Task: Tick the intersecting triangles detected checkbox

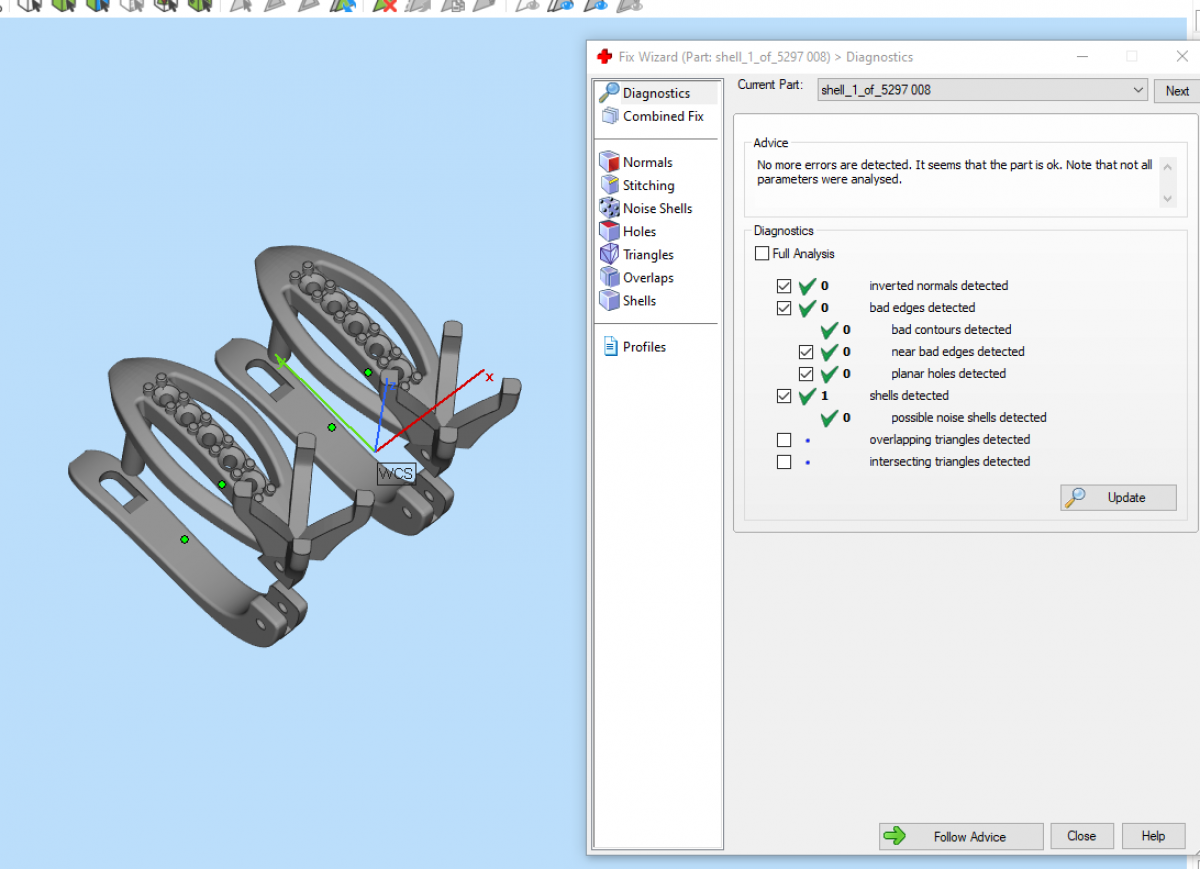Action: 784,462
